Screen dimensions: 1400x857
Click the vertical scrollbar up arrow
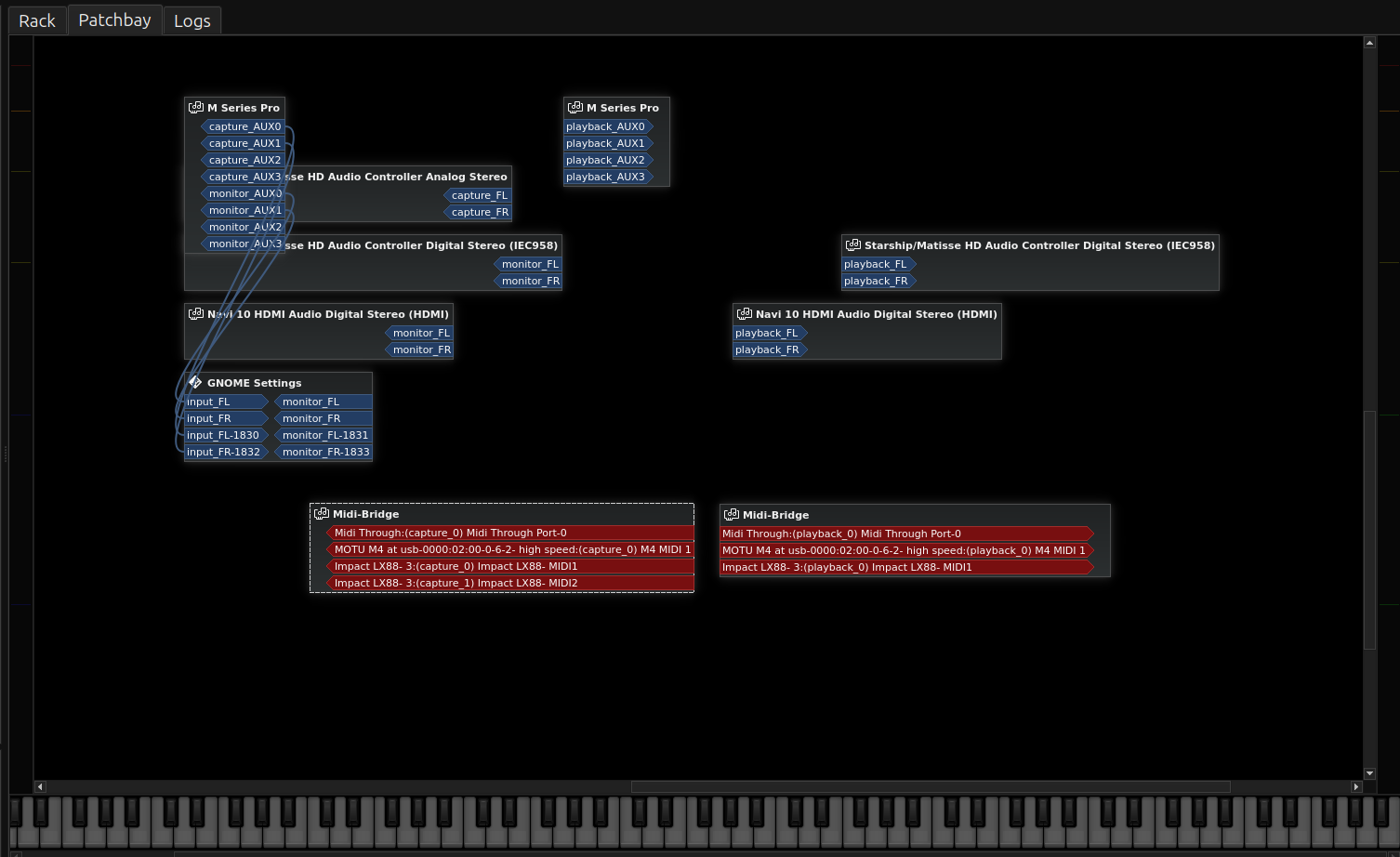(x=1369, y=42)
